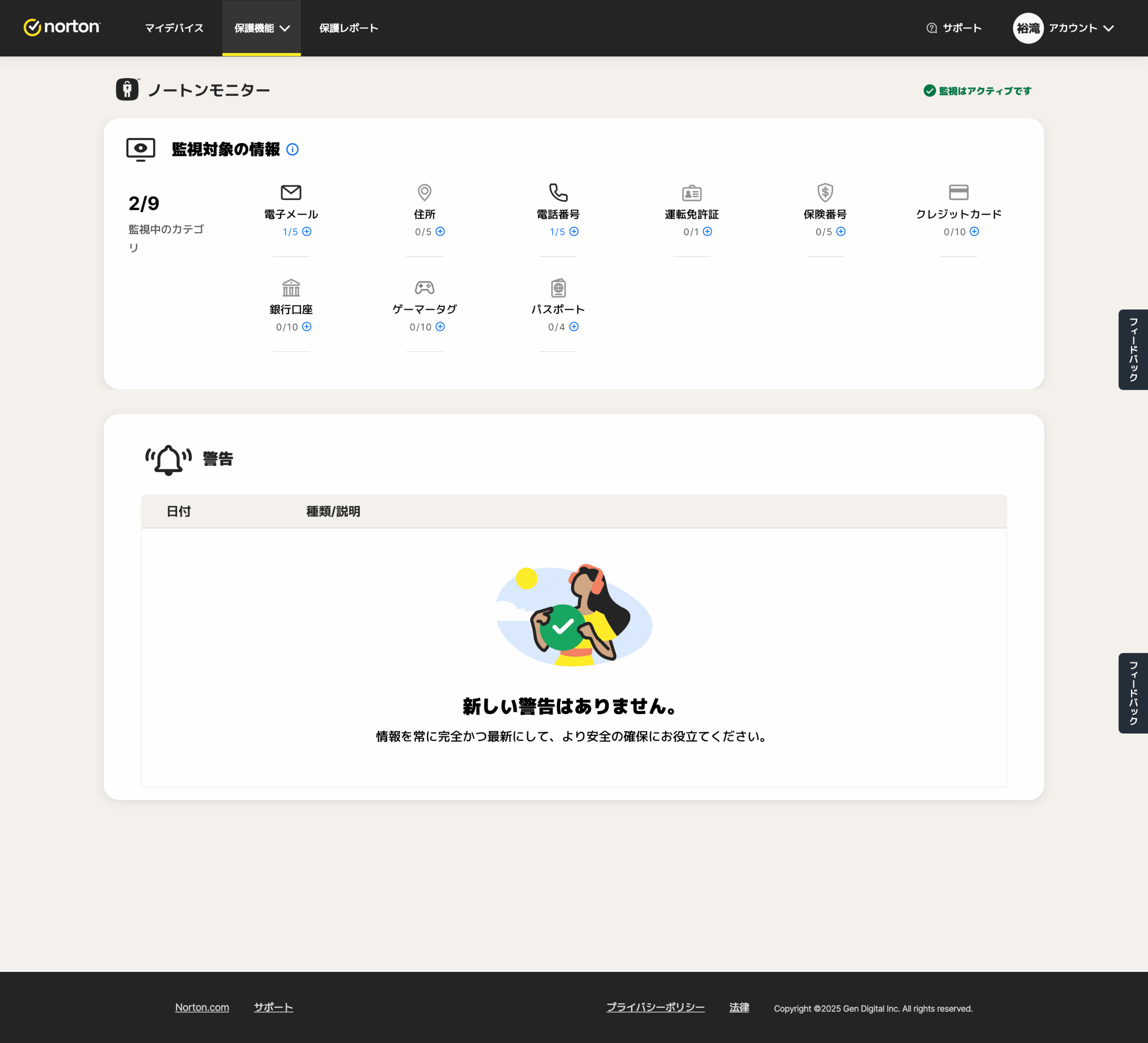Click the 電子メール envelope icon
This screenshot has width=1148, height=1043.
click(x=291, y=192)
